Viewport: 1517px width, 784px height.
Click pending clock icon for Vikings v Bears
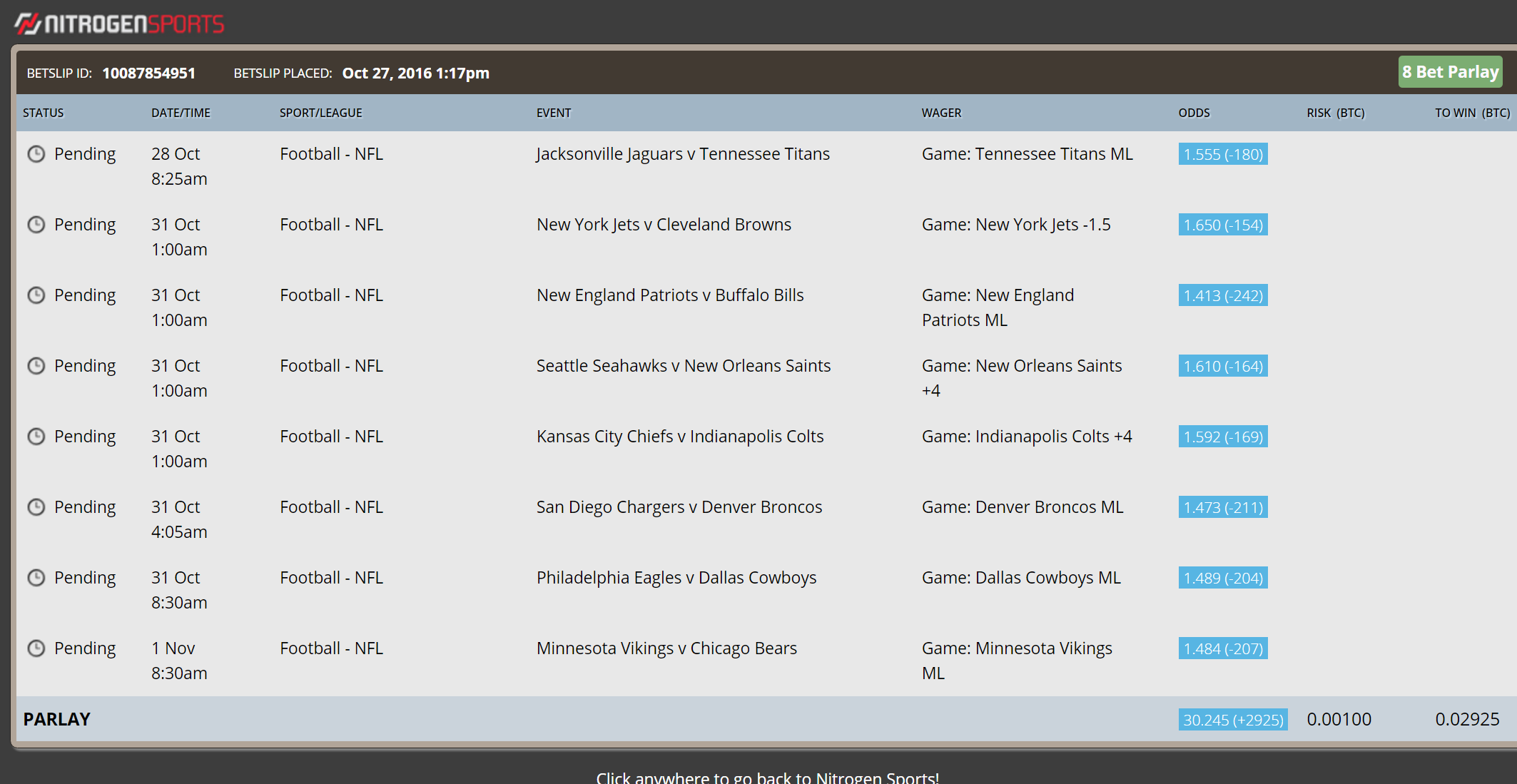[36, 648]
